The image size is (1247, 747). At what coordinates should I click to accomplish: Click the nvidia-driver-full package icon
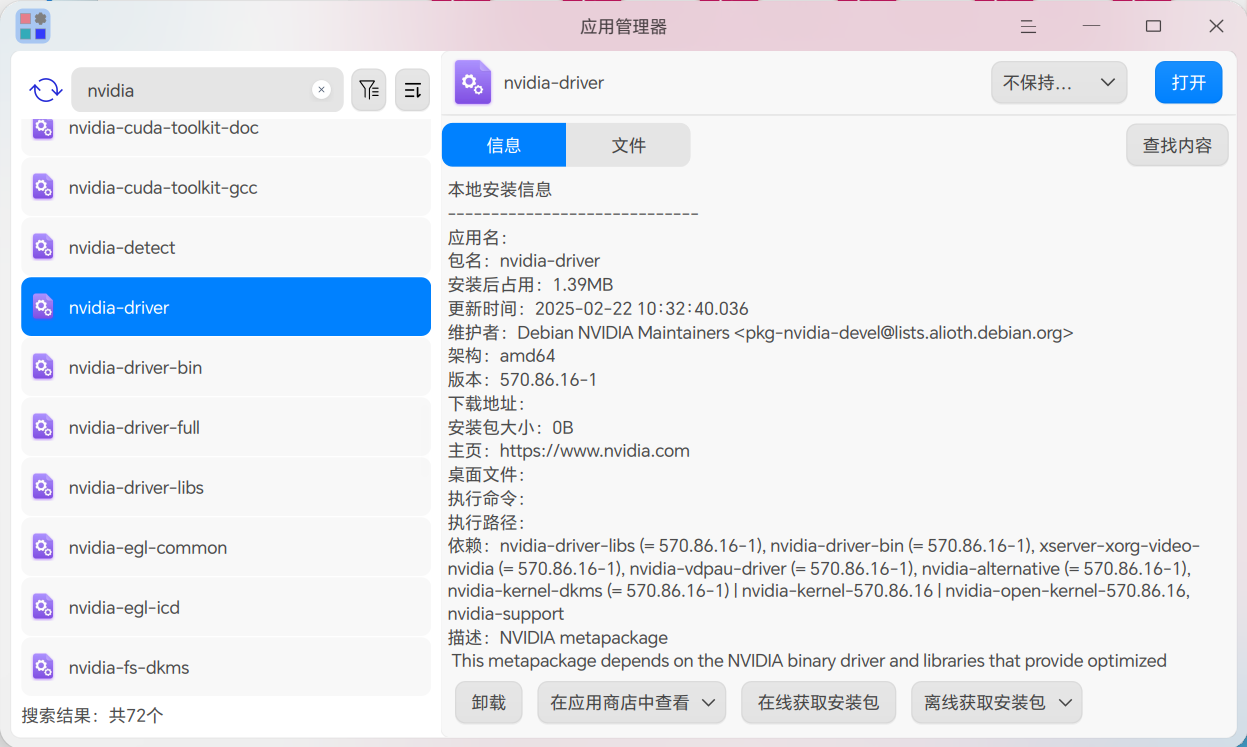point(43,428)
